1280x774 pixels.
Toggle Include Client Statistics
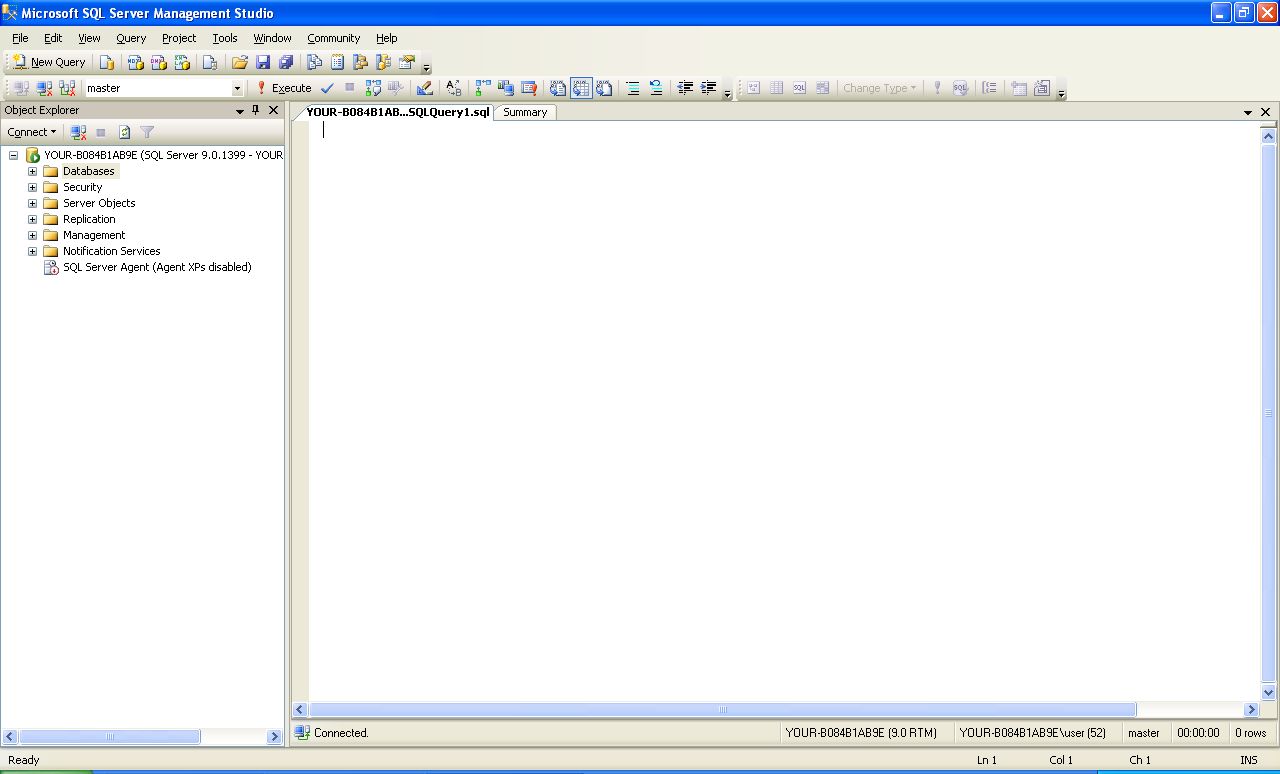[506, 88]
